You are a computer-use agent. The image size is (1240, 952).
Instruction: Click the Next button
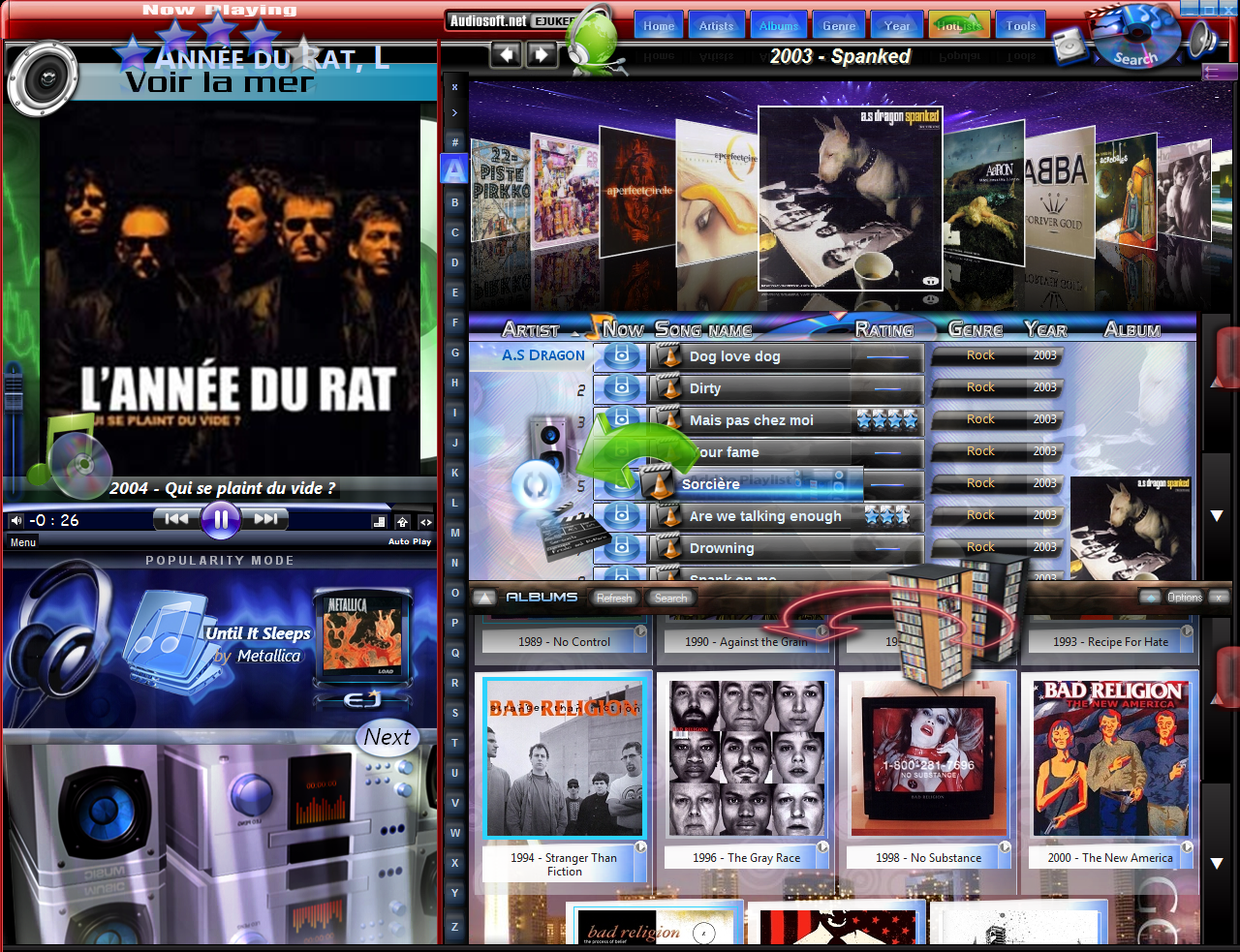coord(387,738)
